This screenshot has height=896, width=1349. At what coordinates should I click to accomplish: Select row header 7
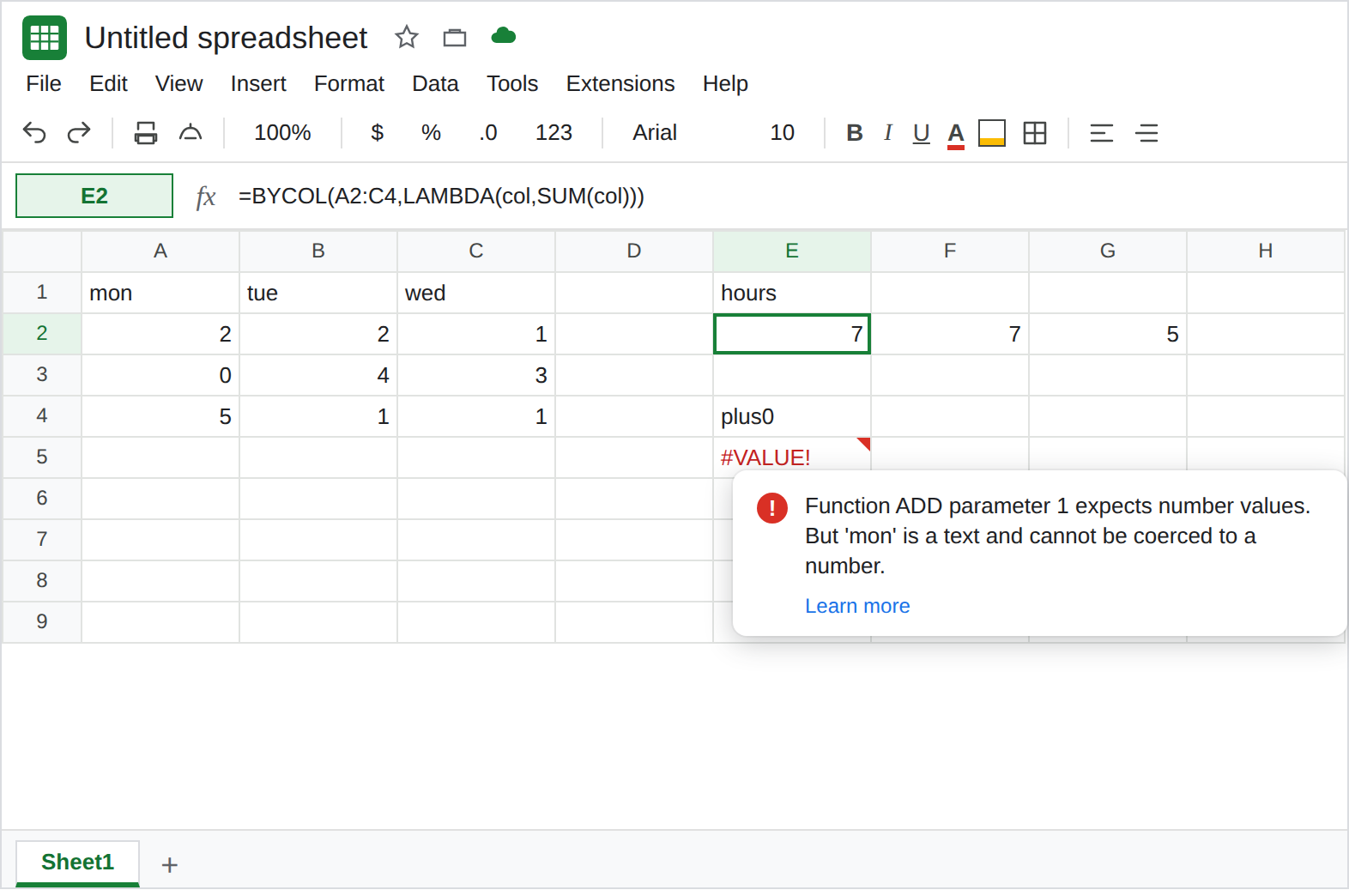[42, 539]
